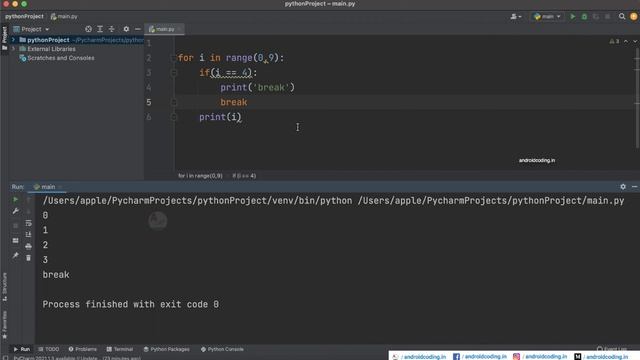The image size is (640, 360).
Task: Collapse the if block fold marker
Action: tap(173, 73)
